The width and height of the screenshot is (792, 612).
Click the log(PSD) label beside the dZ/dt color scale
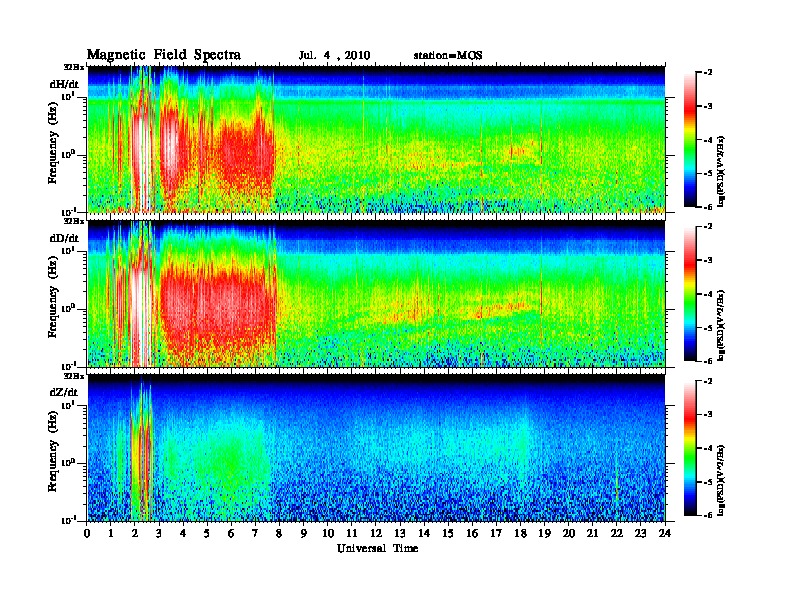tap(721, 480)
